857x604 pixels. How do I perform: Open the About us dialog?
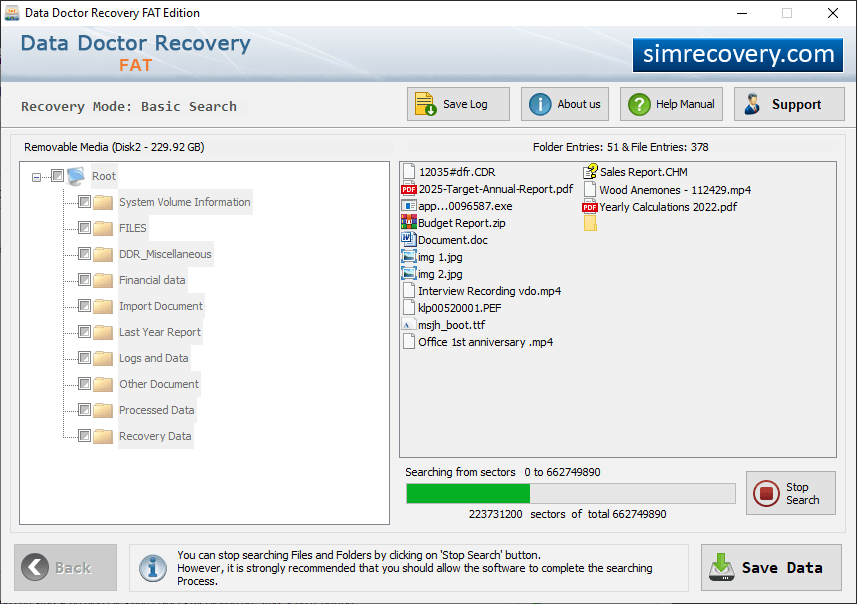pyautogui.click(x=565, y=104)
